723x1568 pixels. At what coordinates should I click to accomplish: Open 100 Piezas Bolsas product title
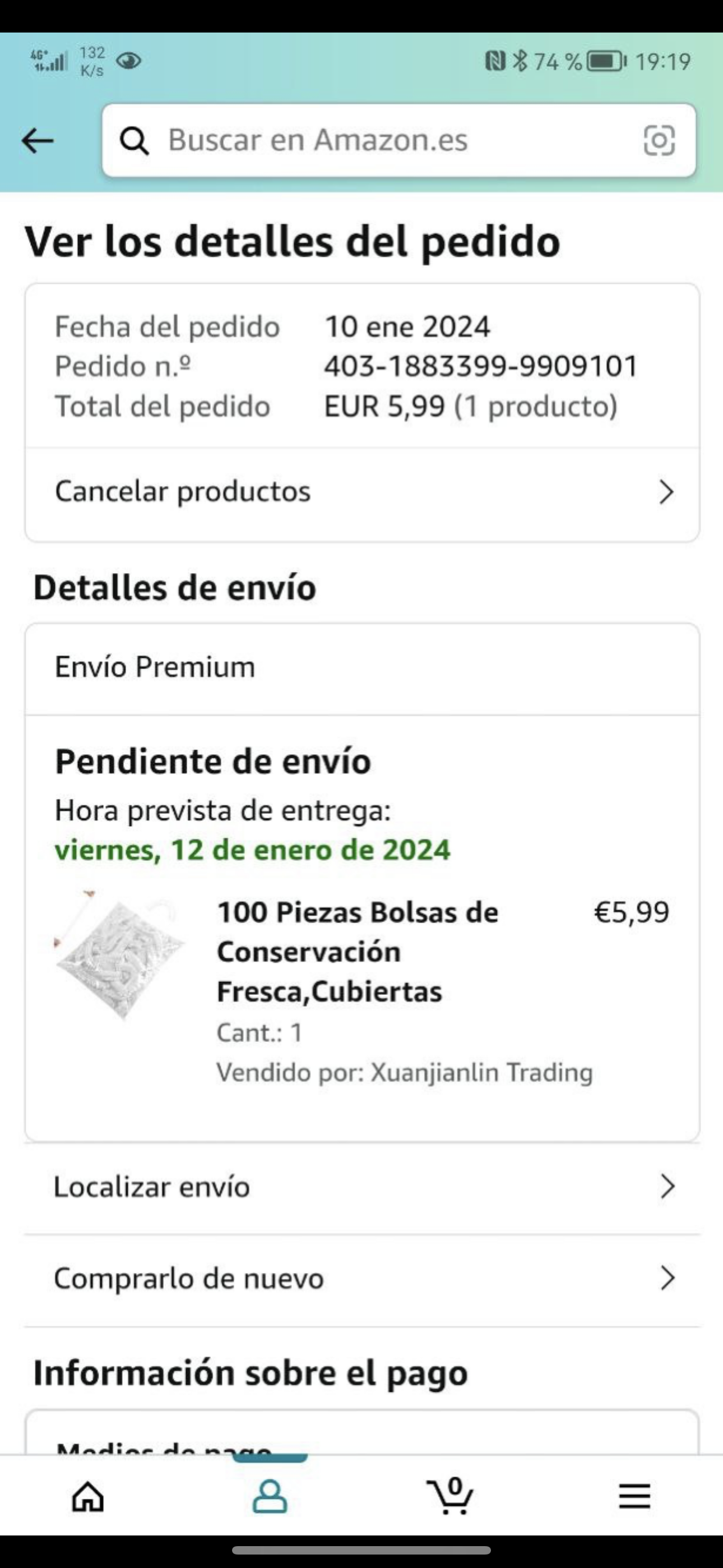coord(358,951)
